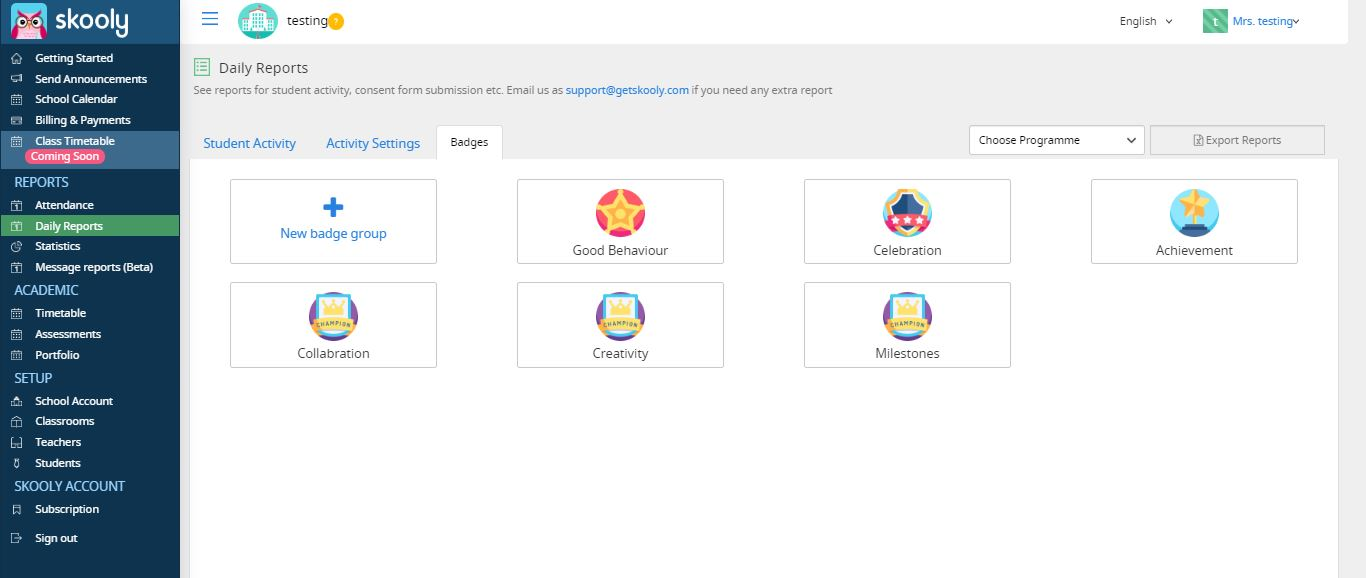
Task: Click the Billing & Payments icon
Action: 16,120
